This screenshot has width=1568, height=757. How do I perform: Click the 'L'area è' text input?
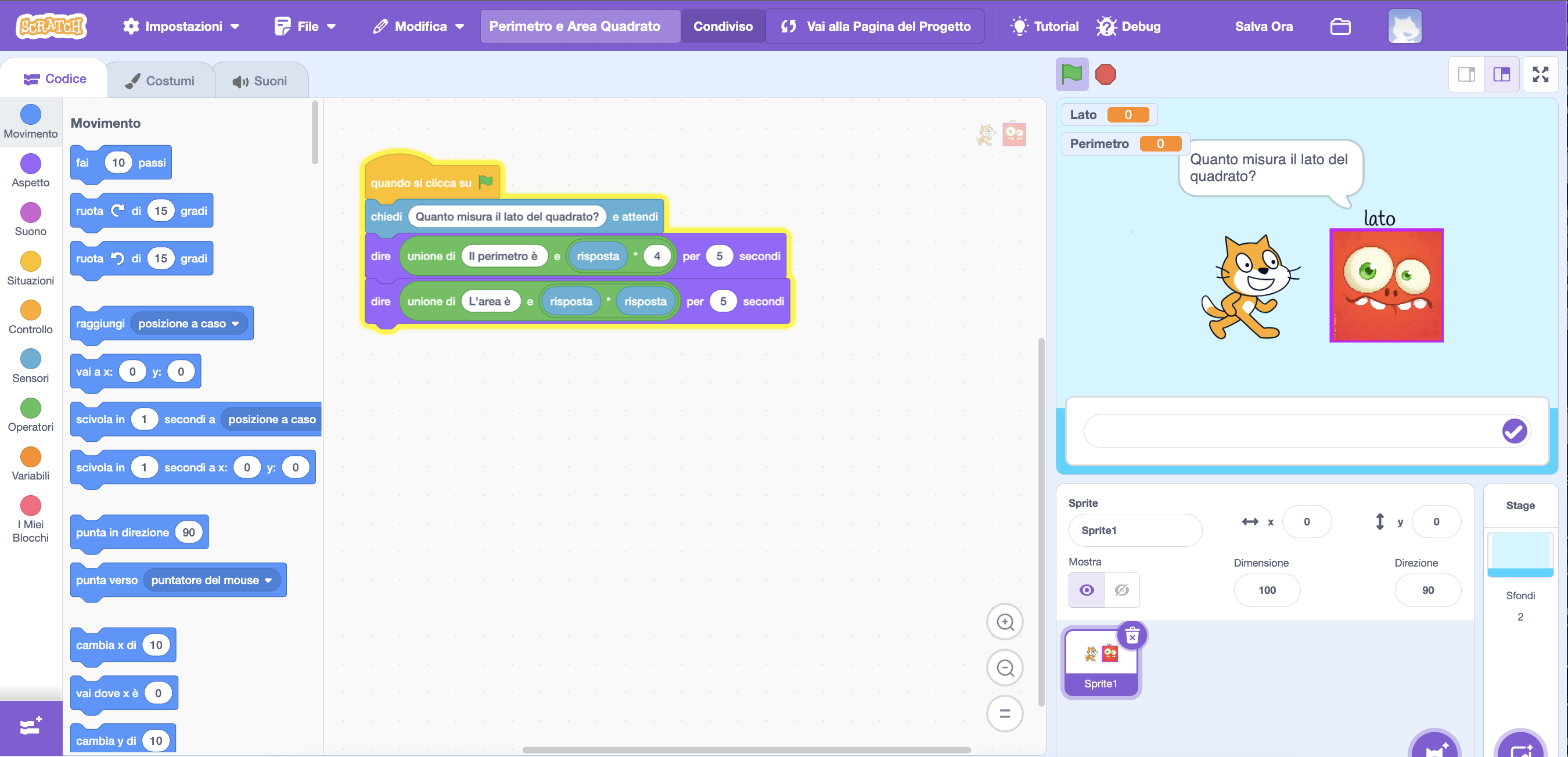pyautogui.click(x=490, y=301)
